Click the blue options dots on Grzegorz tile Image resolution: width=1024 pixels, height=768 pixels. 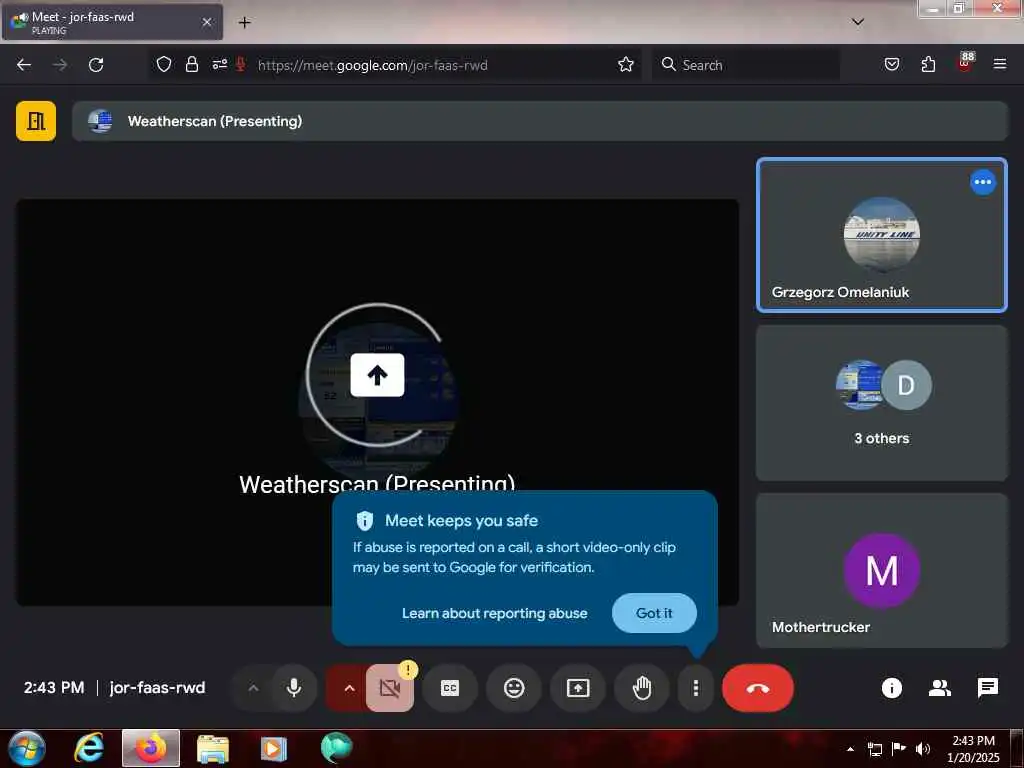982,182
